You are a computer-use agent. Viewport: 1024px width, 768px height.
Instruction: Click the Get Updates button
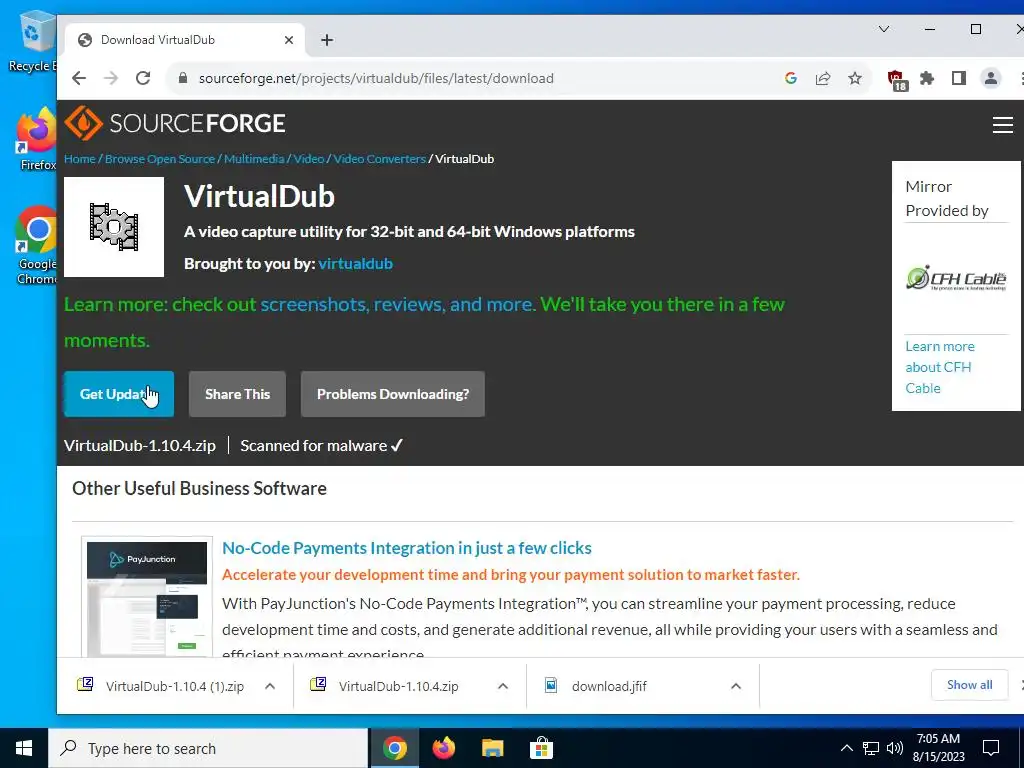tap(119, 394)
